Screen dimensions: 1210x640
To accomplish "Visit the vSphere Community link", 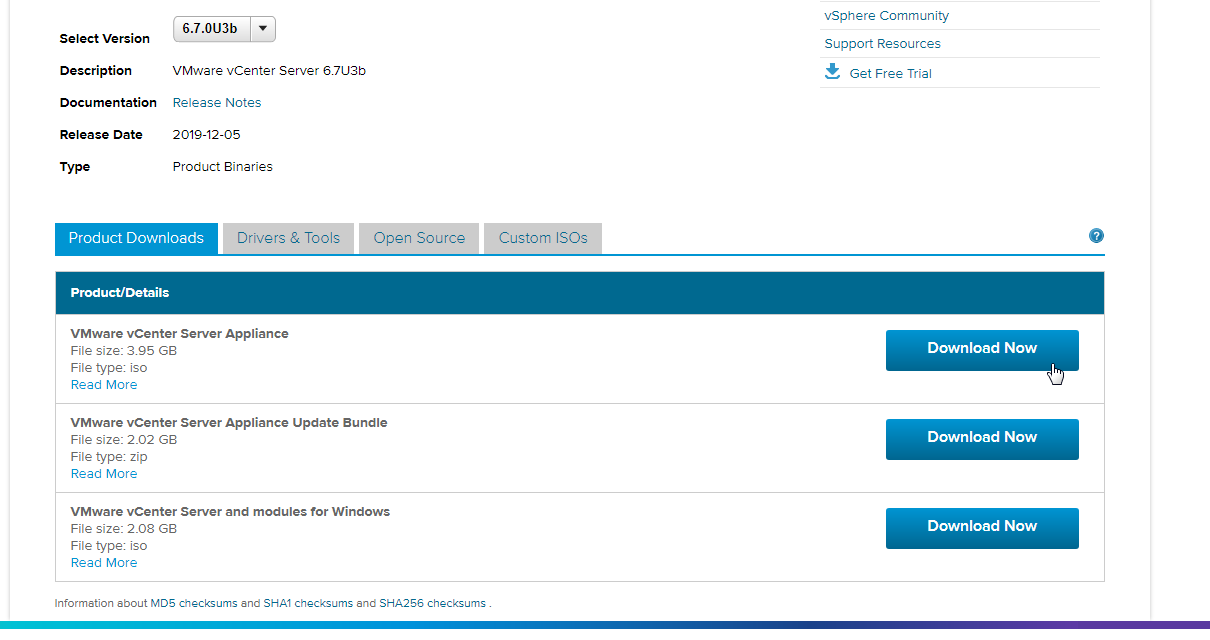I will pos(886,16).
